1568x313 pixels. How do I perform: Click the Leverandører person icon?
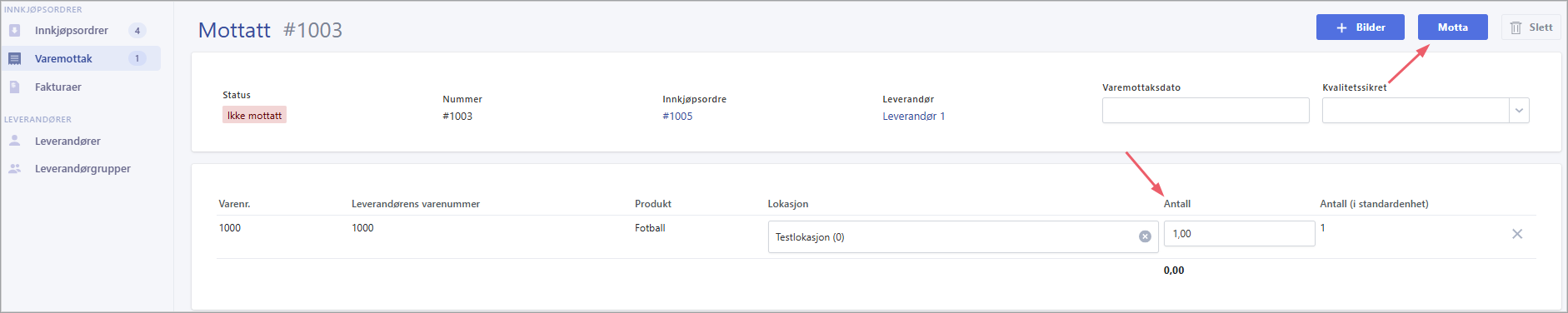click(x=14, y=141)
